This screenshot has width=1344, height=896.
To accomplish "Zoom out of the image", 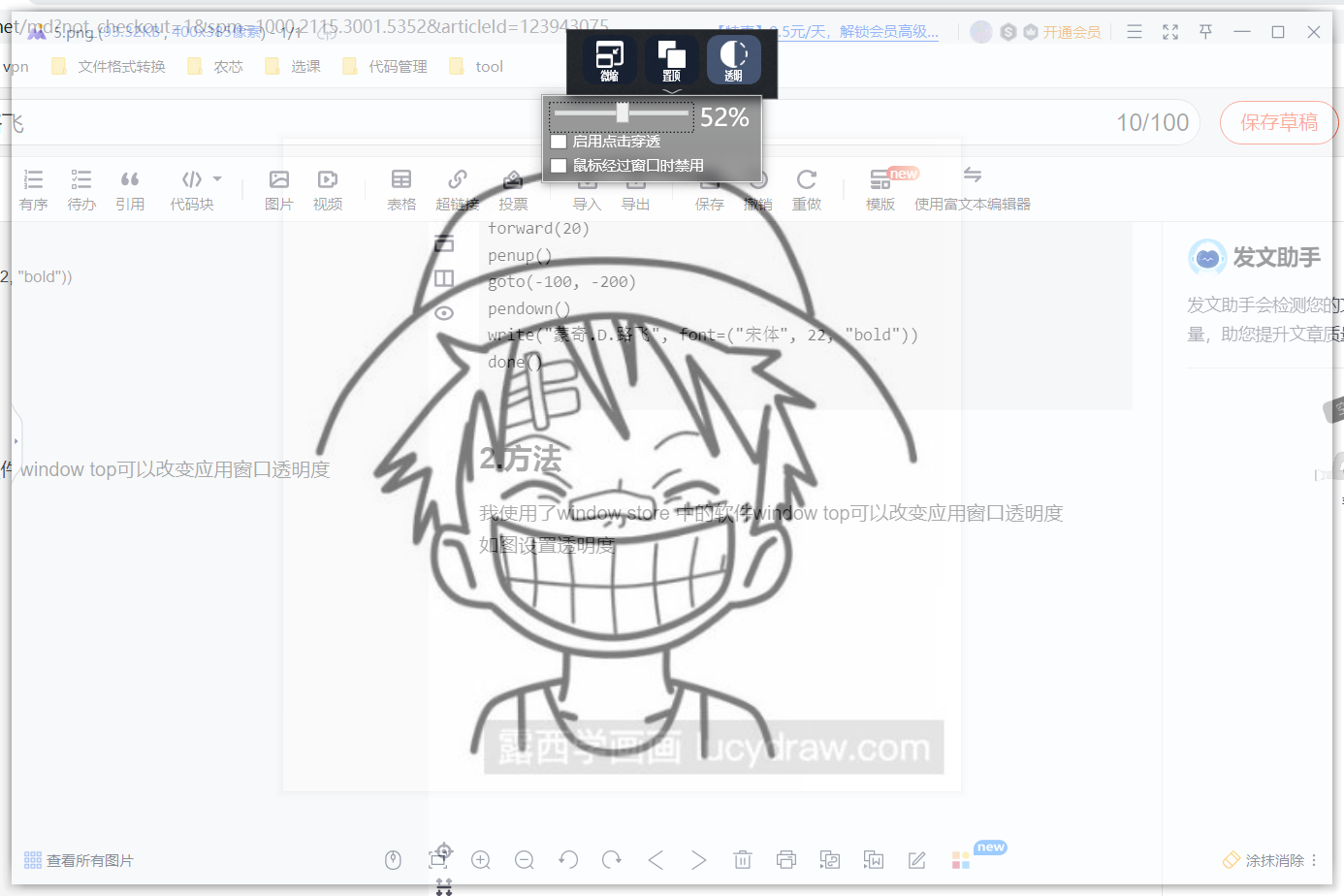I will click(525, 860).
